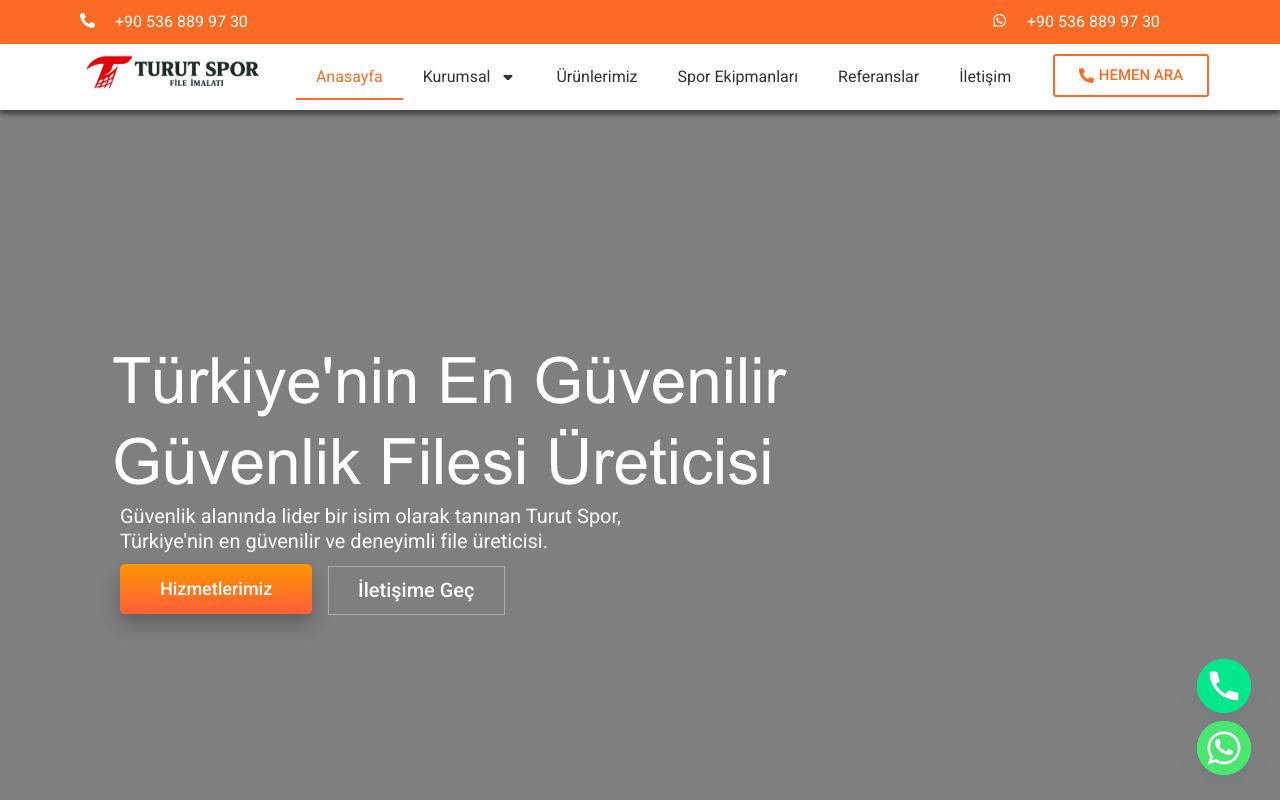Click the headline Türkiye'nin En Güvenilir
The width and height of the screenshot is (1280, 800).
point(450,381)
